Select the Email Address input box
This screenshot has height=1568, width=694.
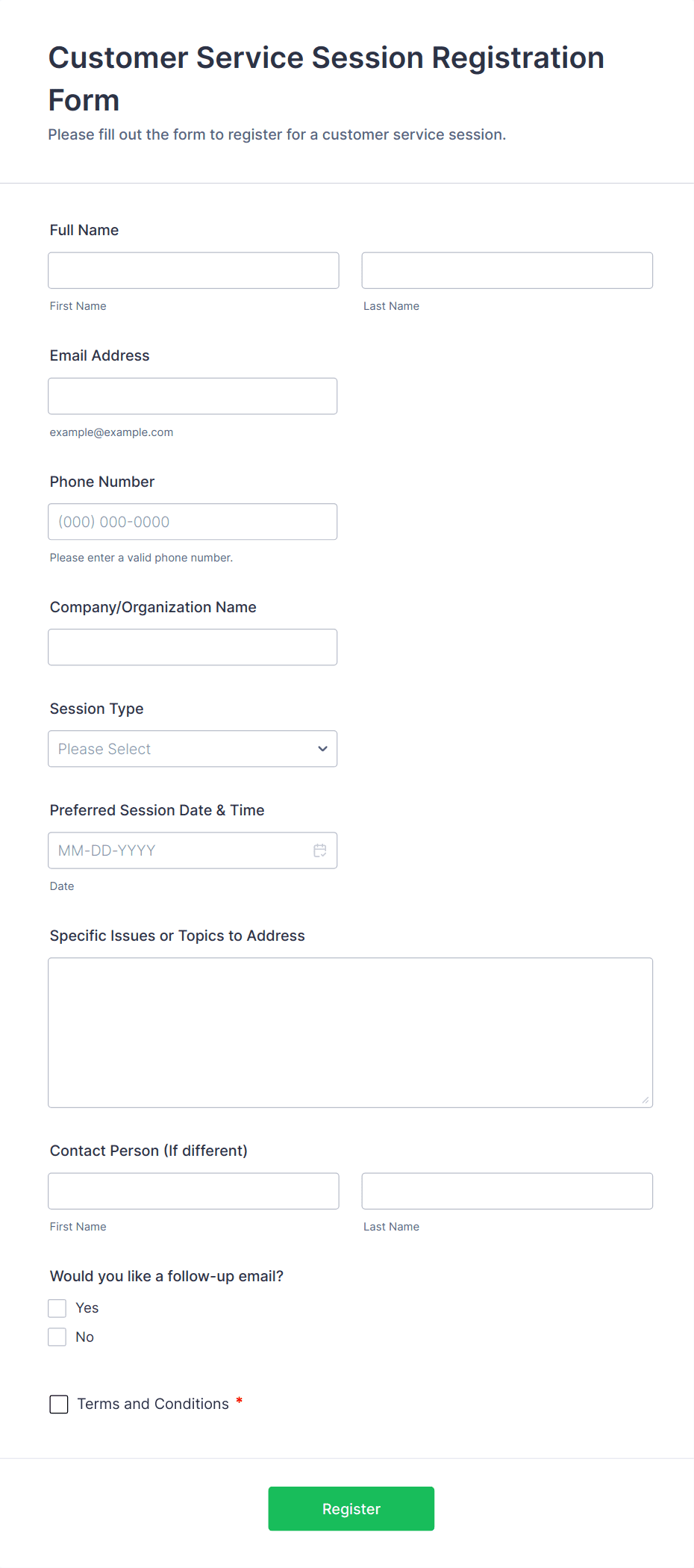point(193,396)
